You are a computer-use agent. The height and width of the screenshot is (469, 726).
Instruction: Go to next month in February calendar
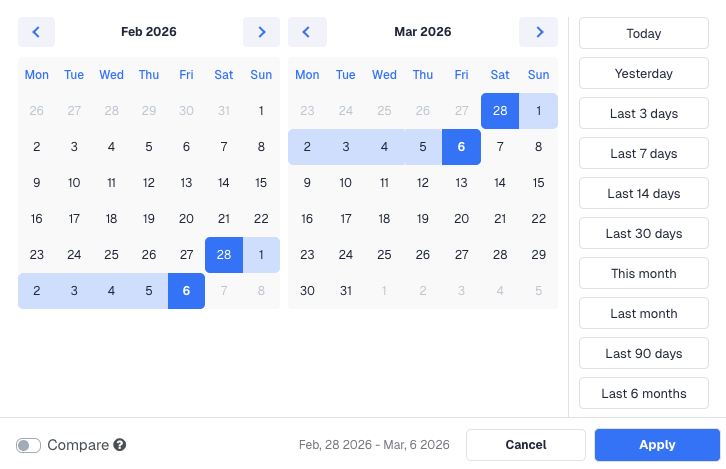click(x=261, y=32)
